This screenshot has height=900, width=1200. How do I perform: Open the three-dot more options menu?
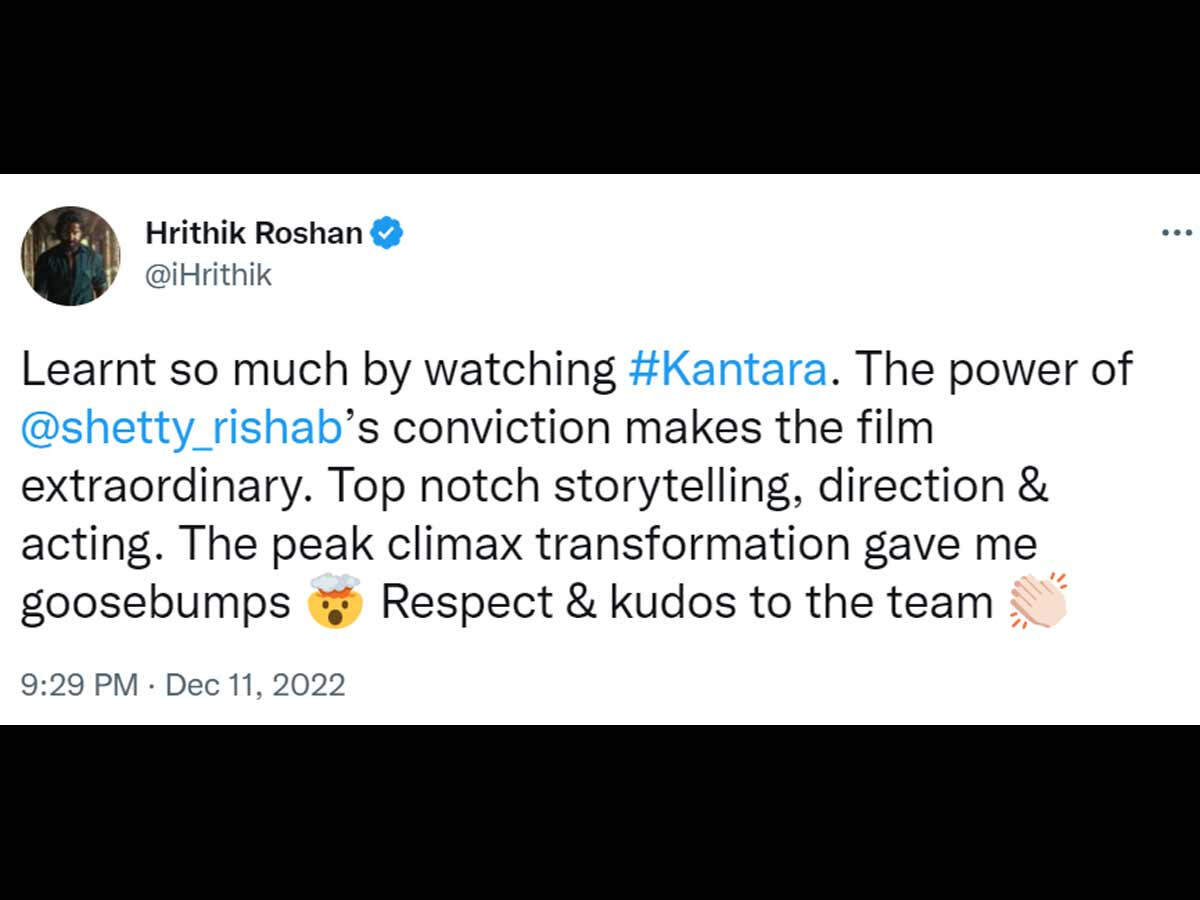tap(1177, 233)
